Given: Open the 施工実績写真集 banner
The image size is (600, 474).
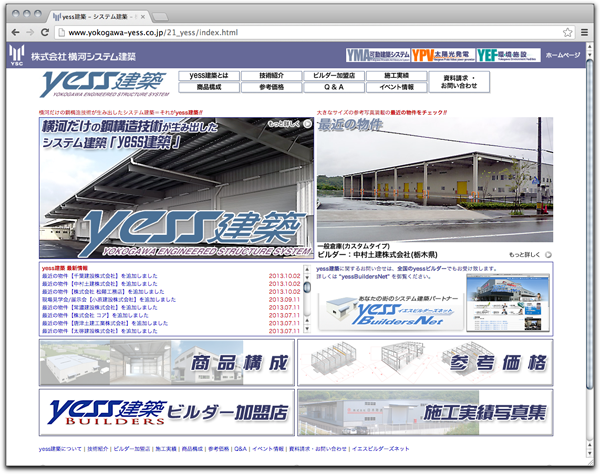Looking at the screenshot, I should 425,412.
